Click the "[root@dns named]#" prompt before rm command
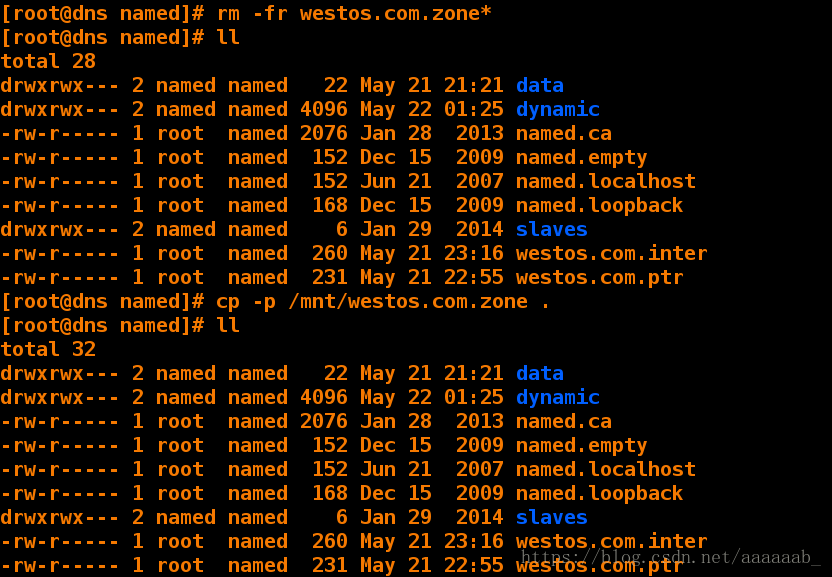 pyautogui.click(x=102, y=13)
